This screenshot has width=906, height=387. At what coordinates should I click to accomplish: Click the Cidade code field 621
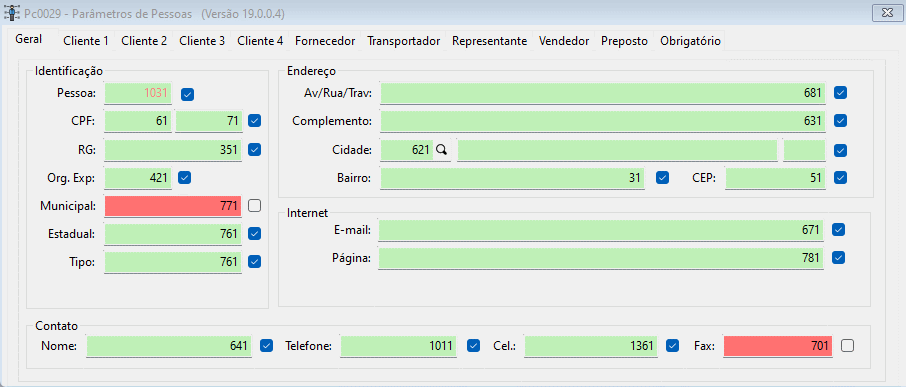click(407, 150)
